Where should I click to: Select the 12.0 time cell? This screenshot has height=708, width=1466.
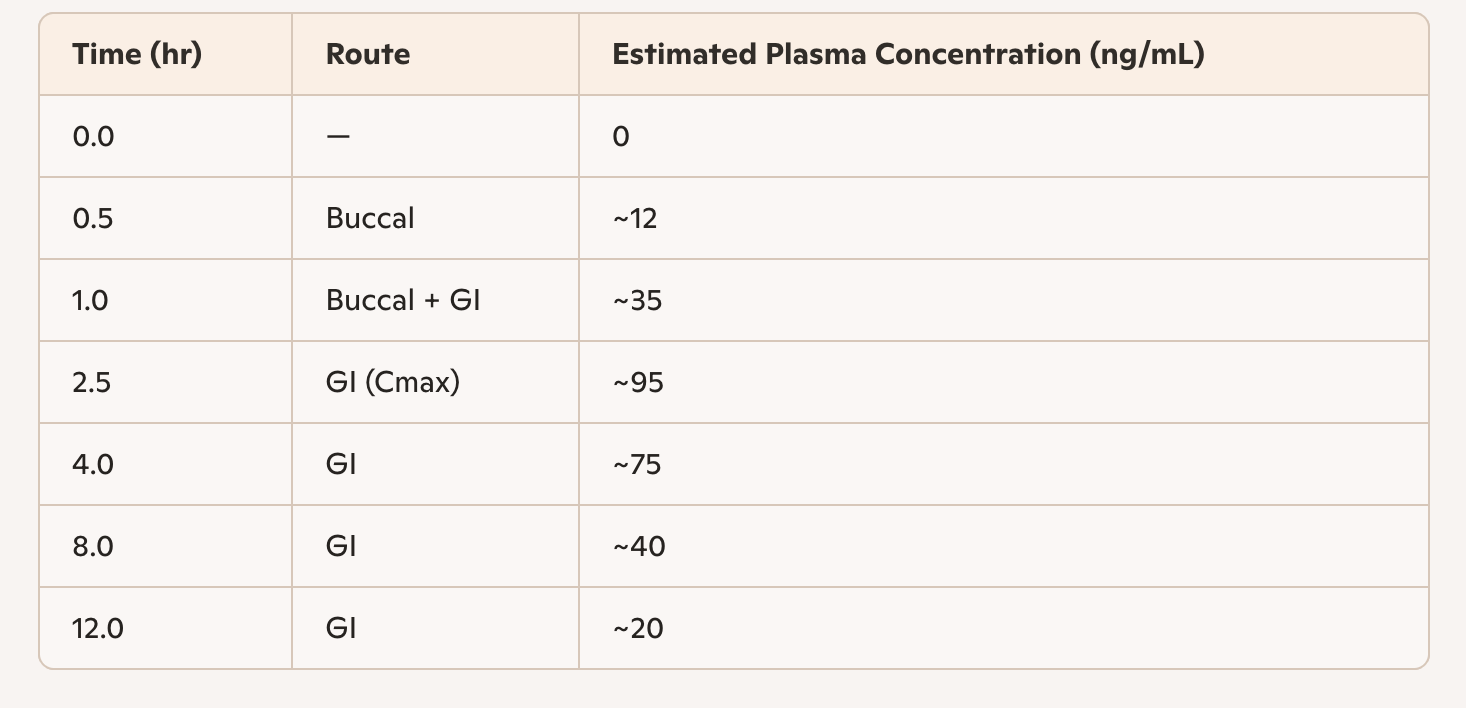click(x=98, y=629)
